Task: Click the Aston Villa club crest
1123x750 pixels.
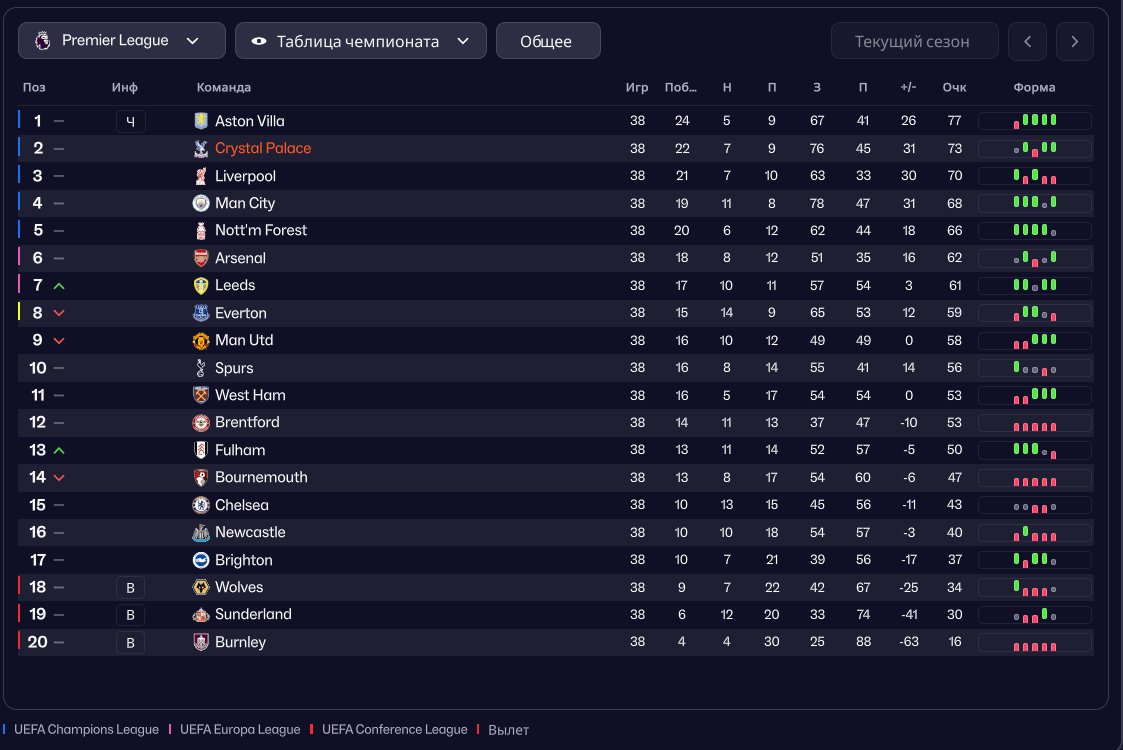Action: pos(201,121)
